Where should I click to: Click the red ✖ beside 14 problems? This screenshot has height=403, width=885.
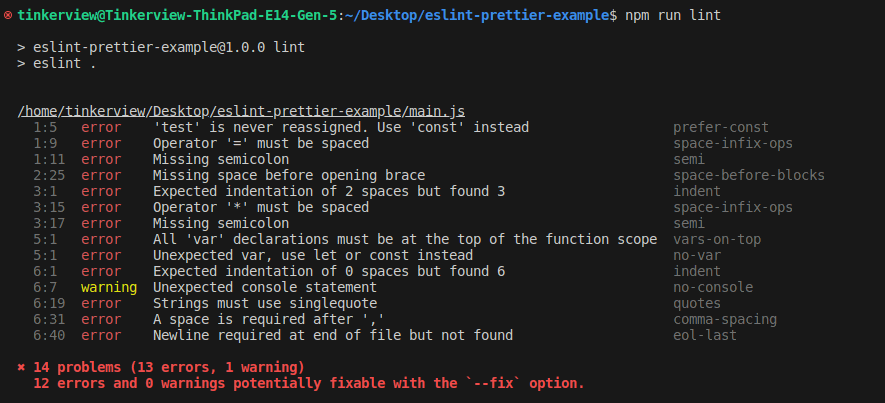pos(22,367)
